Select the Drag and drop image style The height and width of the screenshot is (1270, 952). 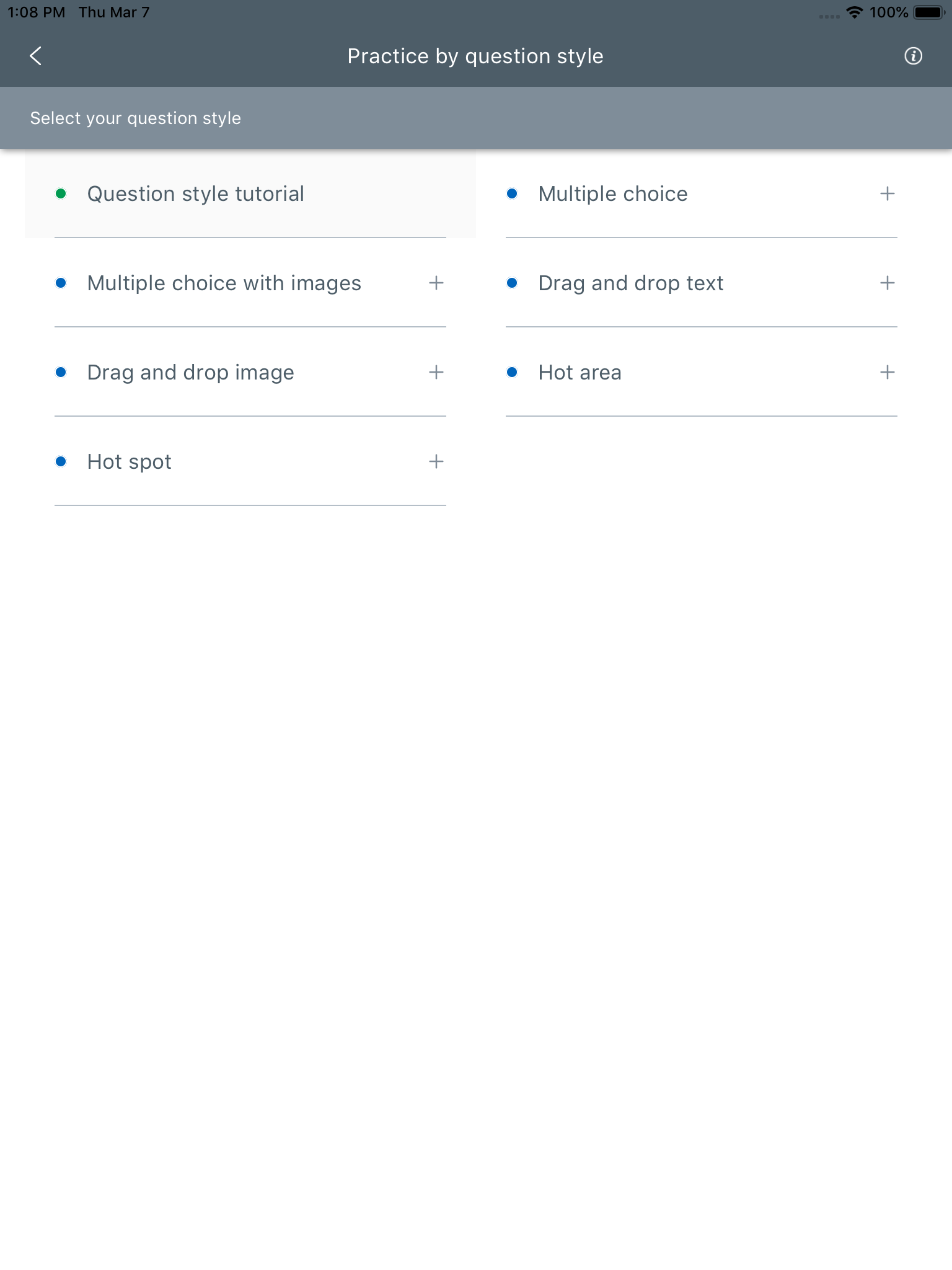click(190, 372)
